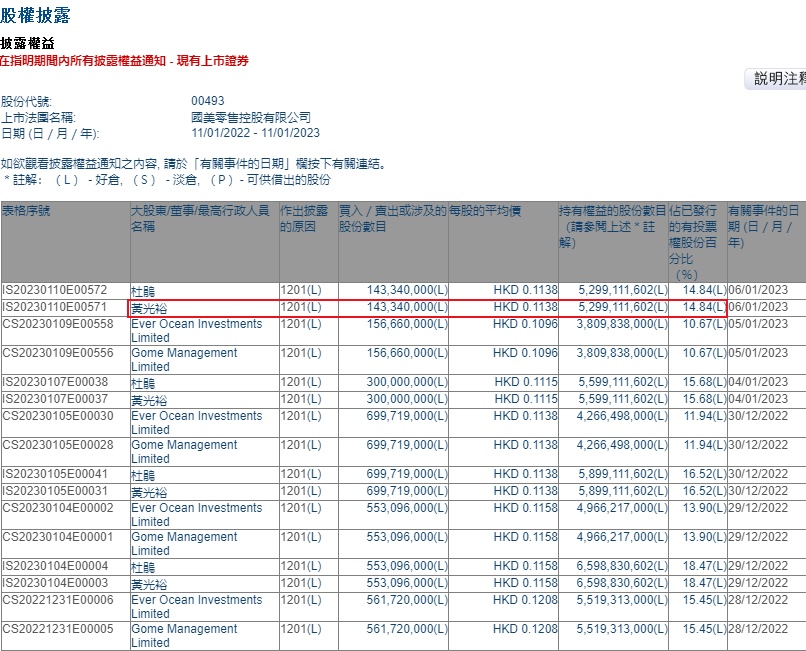Image resolution: width=806 pixels, height=651 pixels.
Task: Select 黃光裕 name in row IS20230105E00031
Action: (x=149, y=491)
